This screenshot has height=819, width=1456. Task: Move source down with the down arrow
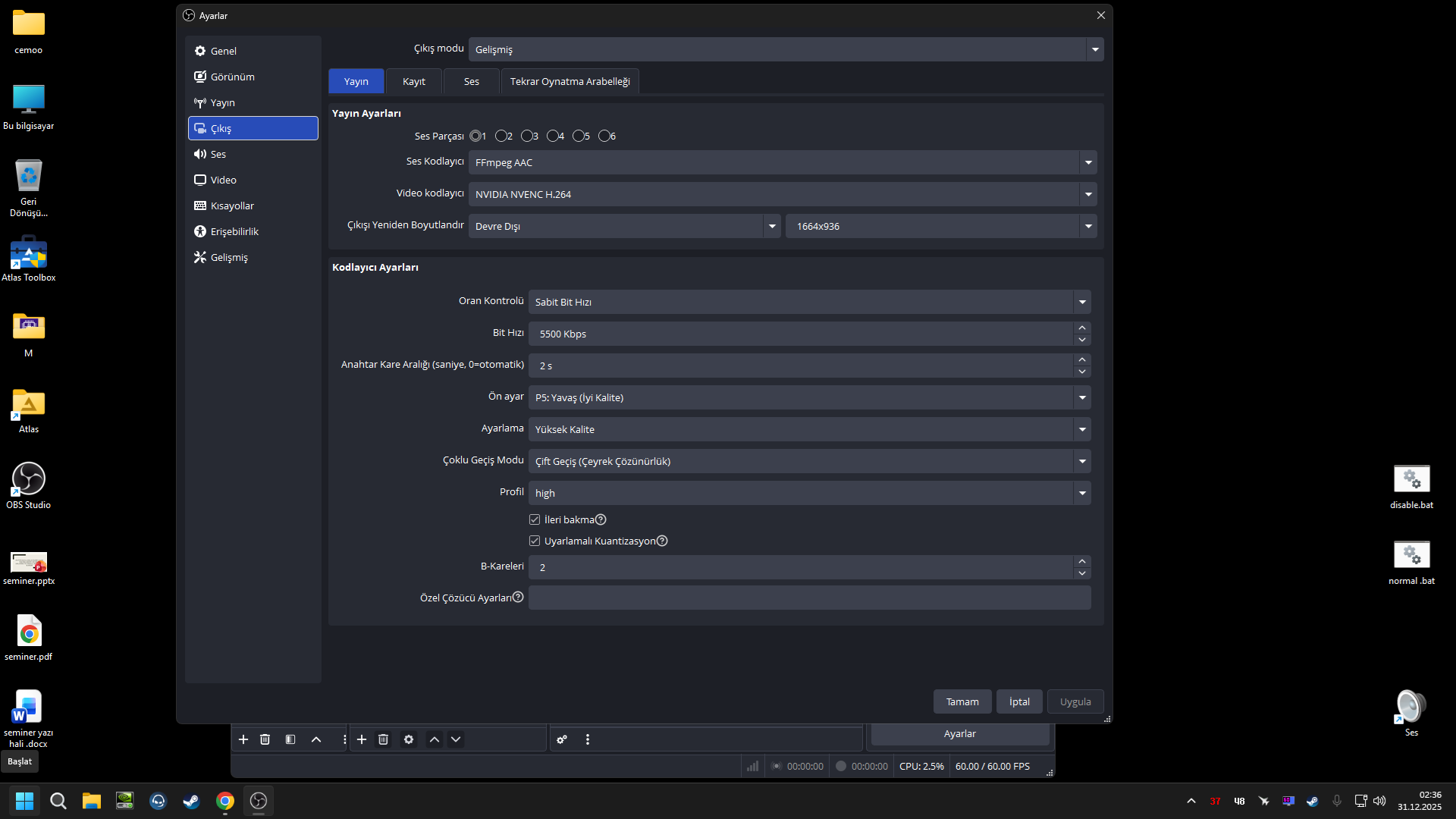coord(456,739)
